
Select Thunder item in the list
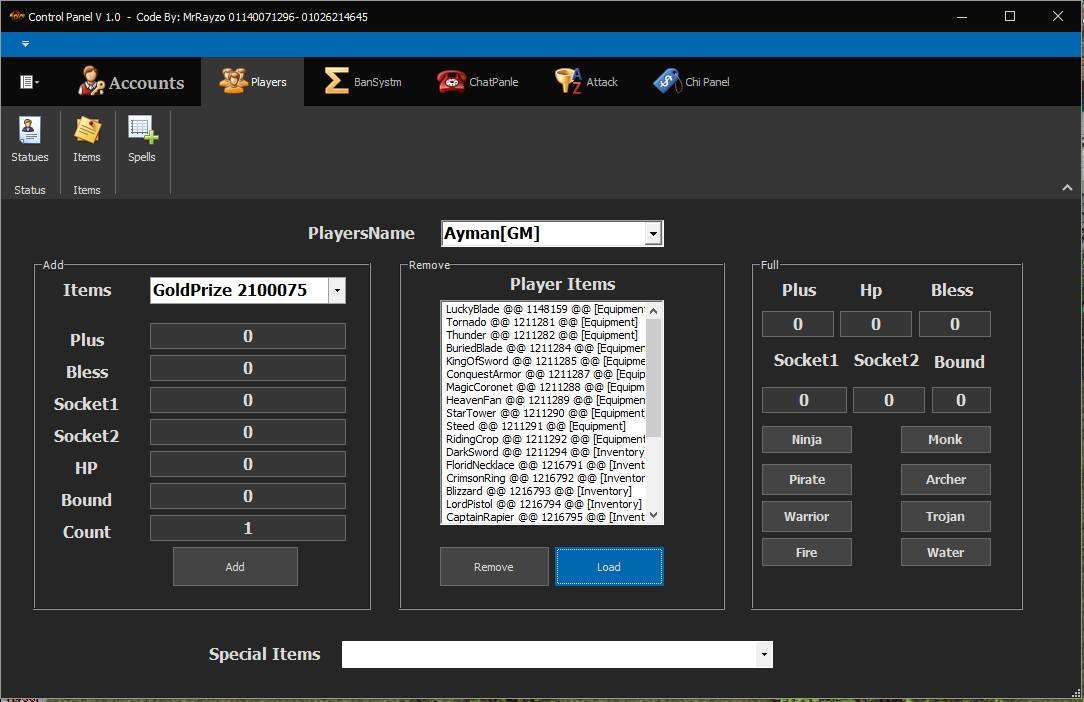coord(544,335)
